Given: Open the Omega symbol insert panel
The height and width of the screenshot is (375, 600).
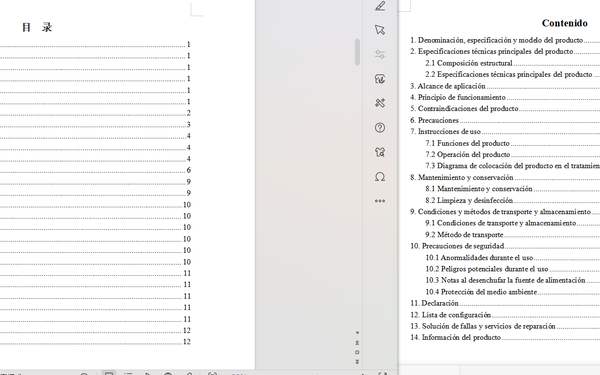Looking at the screenshot, I should 380,177.
